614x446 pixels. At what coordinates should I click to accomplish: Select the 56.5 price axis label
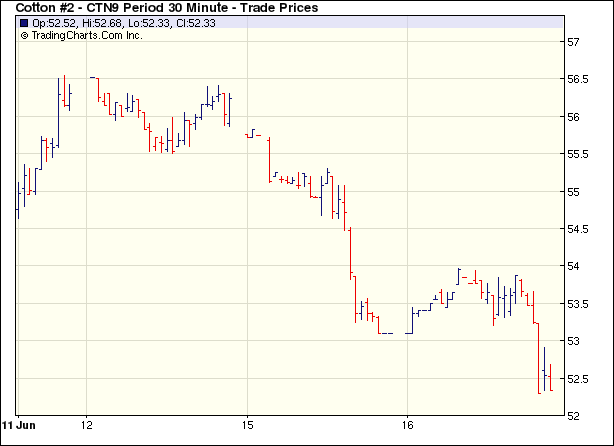coord(578,80)
